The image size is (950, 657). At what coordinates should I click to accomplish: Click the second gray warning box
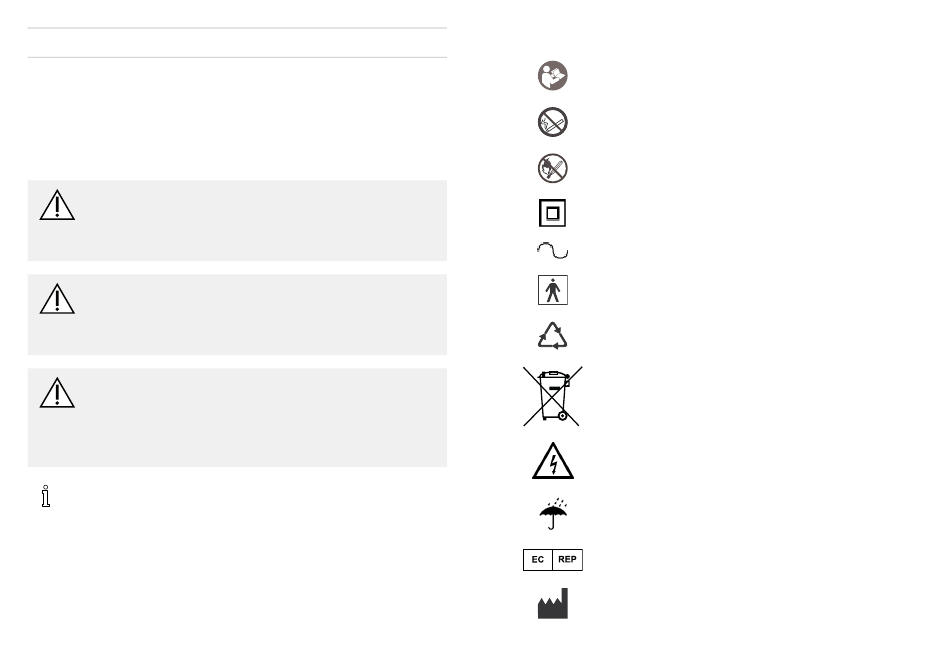(238, 315)
